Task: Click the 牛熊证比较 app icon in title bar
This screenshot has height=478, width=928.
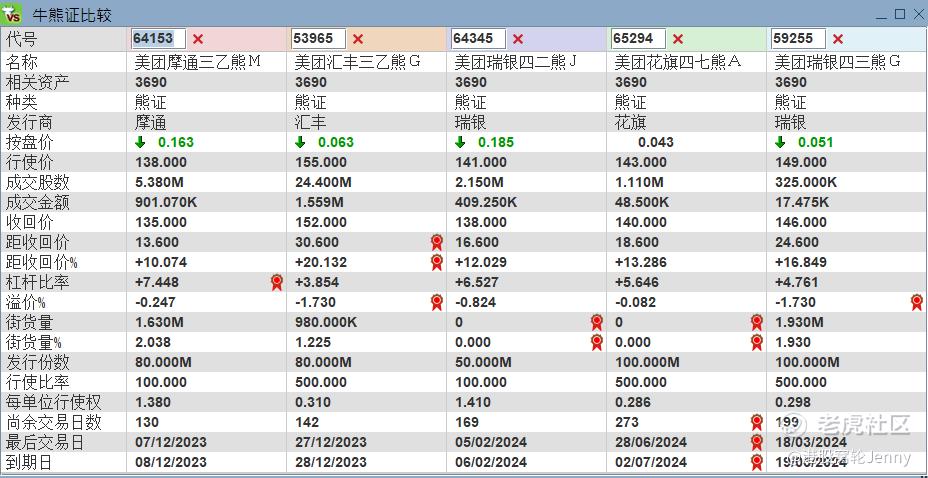Action: [12, 13]
